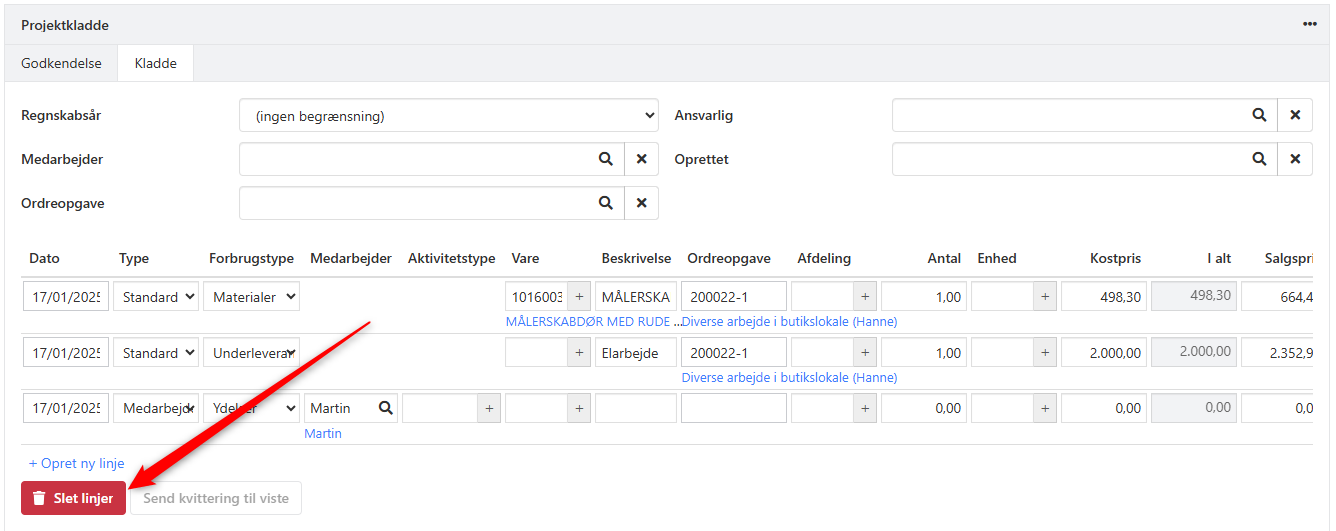The image size is (1336, 531).
Task: Select the Kladde tab
Action: [x=155, y=63]
